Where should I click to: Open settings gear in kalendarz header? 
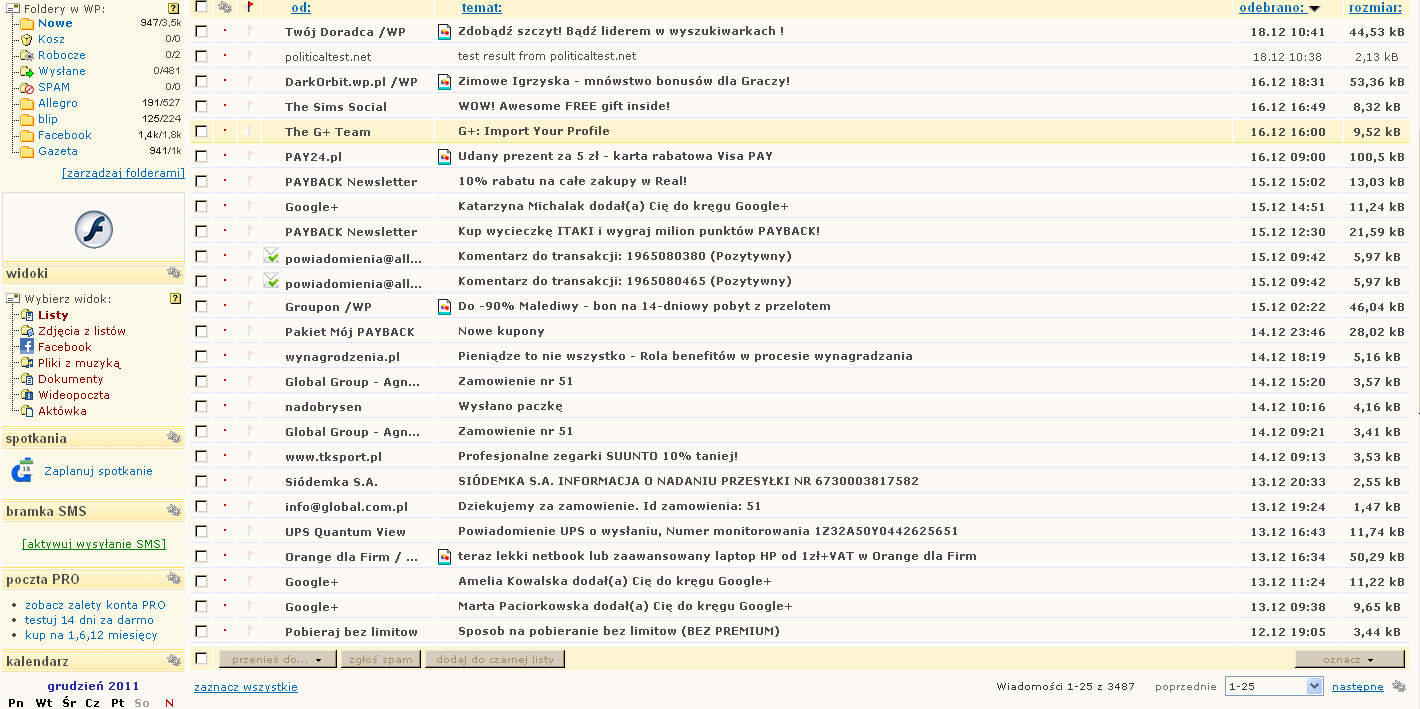(x=174, y=660)
